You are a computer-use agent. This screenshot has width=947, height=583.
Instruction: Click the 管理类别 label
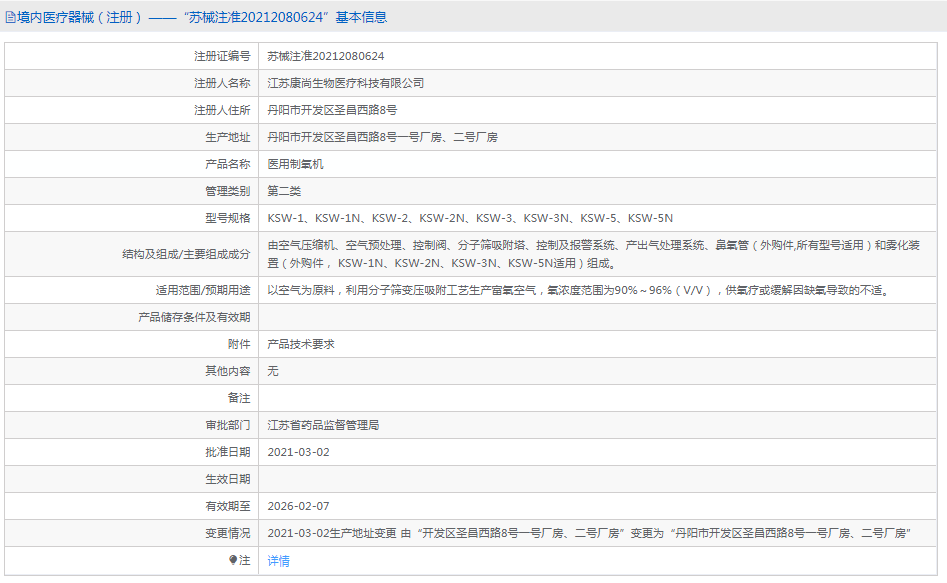click(228, 191)
